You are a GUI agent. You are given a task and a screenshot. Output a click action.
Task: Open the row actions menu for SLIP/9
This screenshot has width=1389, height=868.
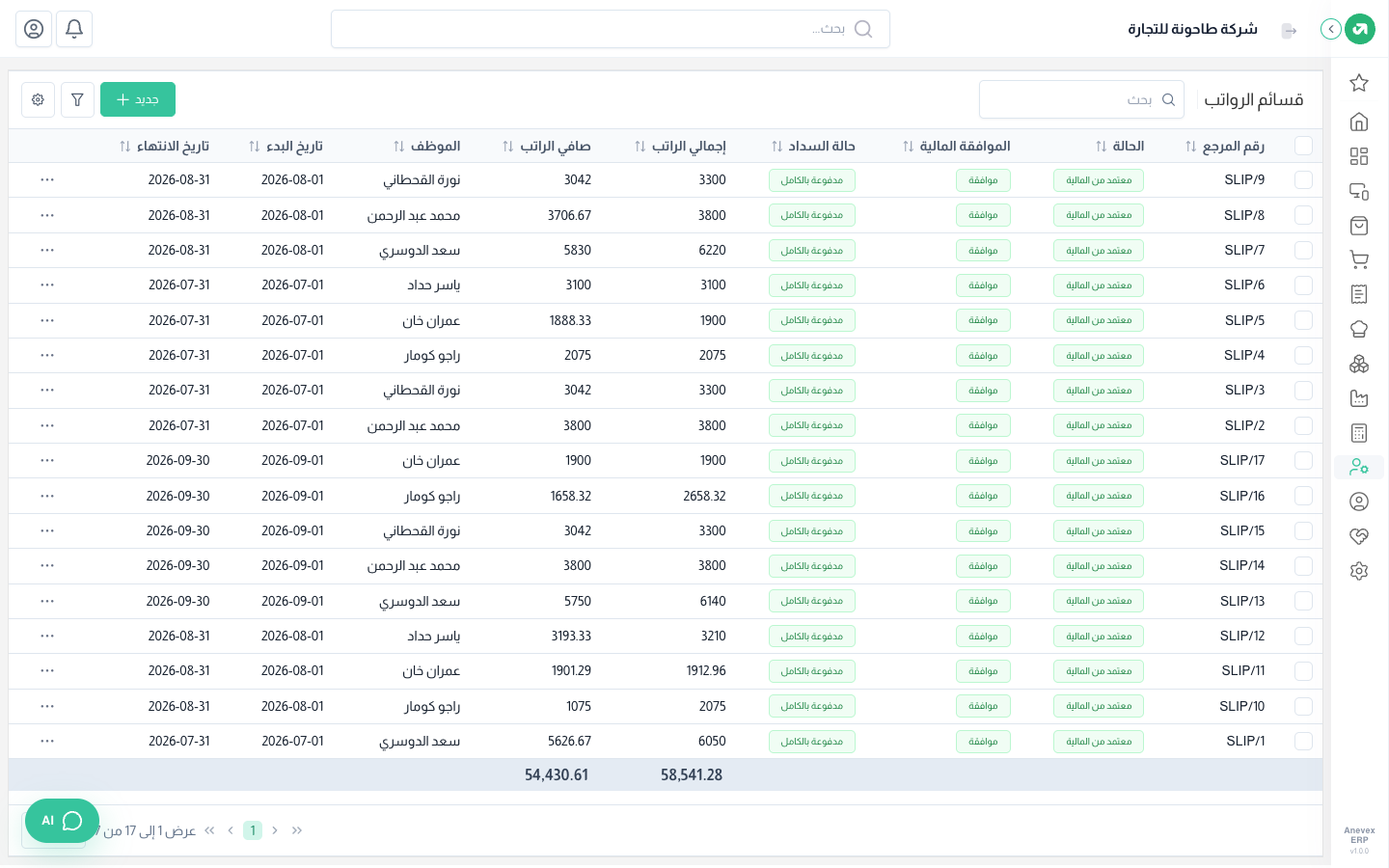click(47, 180)
